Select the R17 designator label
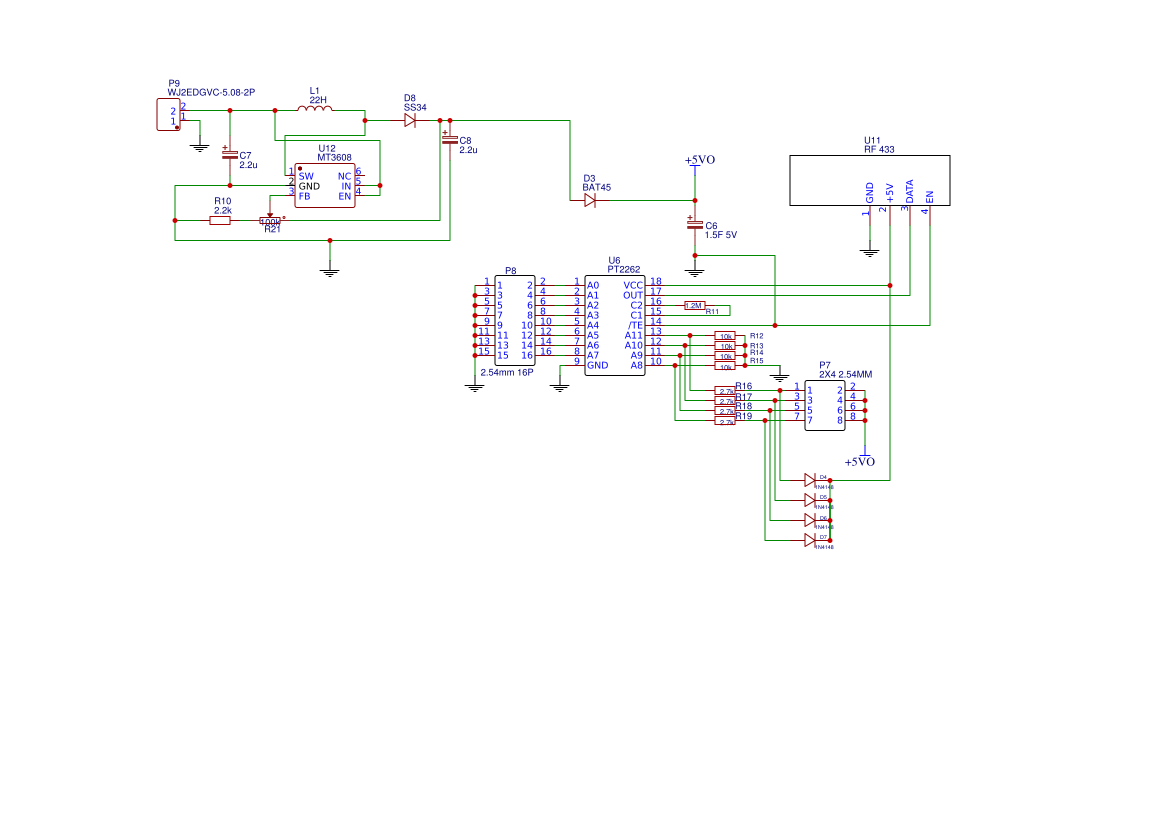Screen dimensions: 1169x827 click(x=744, y=397)
